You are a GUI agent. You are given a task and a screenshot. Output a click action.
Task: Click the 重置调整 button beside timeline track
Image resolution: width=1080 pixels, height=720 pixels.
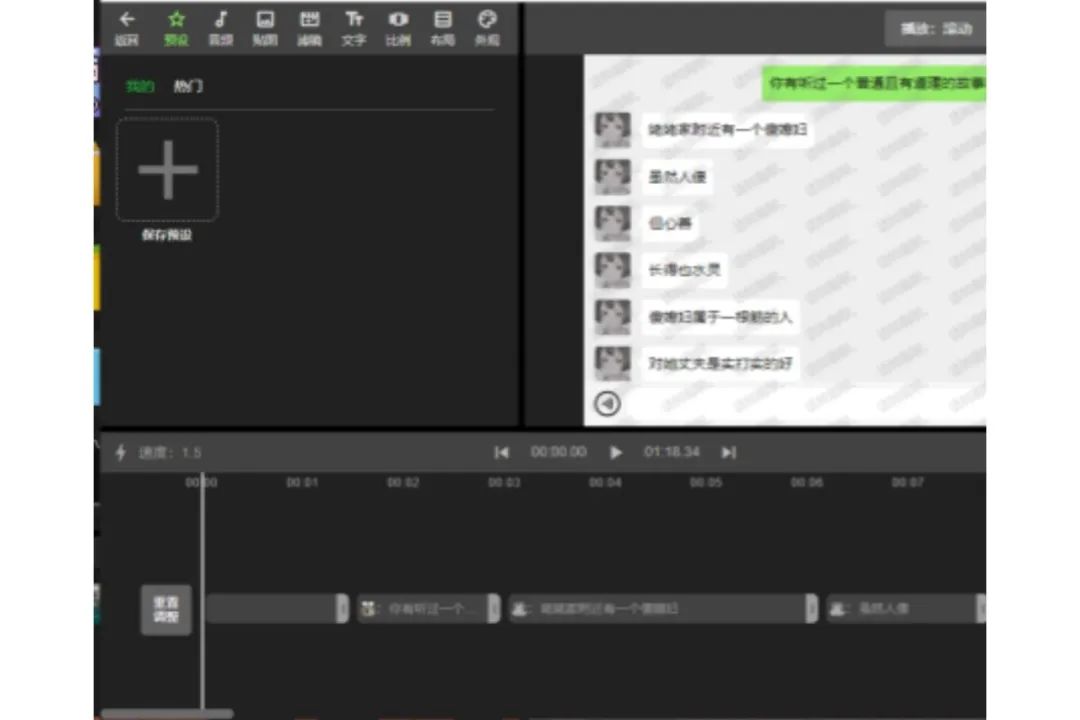coord(166,610)
